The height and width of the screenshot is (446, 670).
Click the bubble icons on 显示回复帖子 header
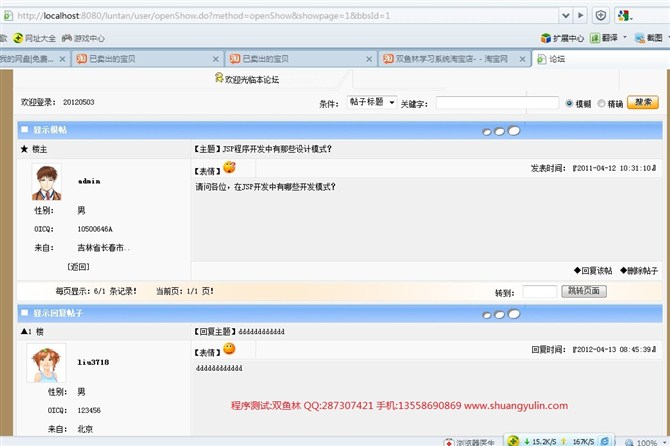coord(501,314)
